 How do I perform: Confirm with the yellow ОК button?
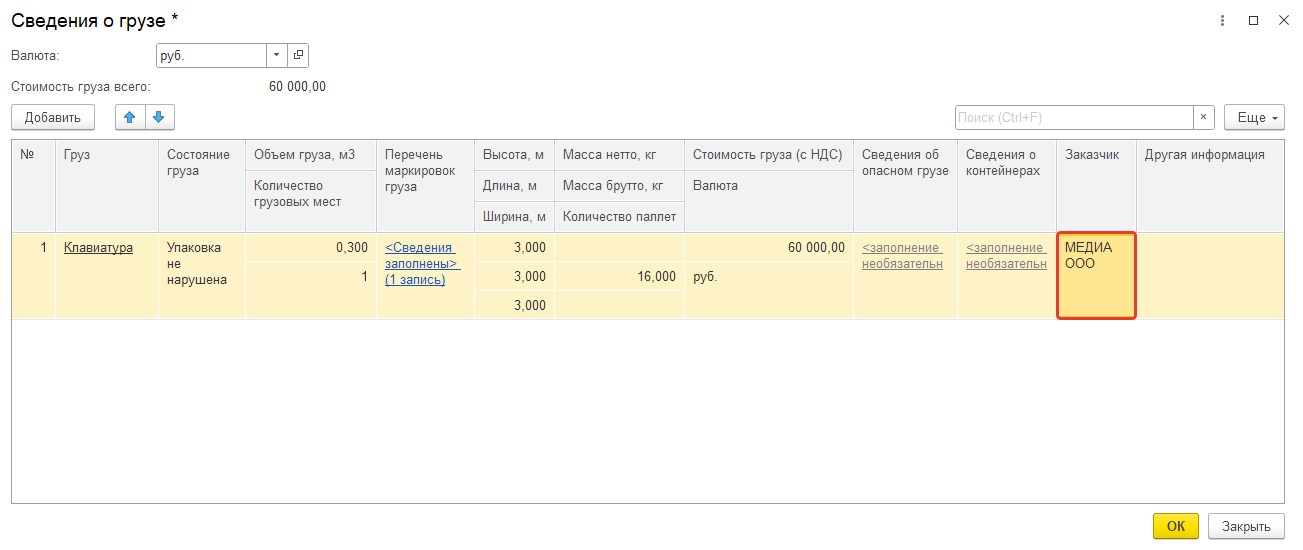pyautogui.click(x=1176, y=526)
